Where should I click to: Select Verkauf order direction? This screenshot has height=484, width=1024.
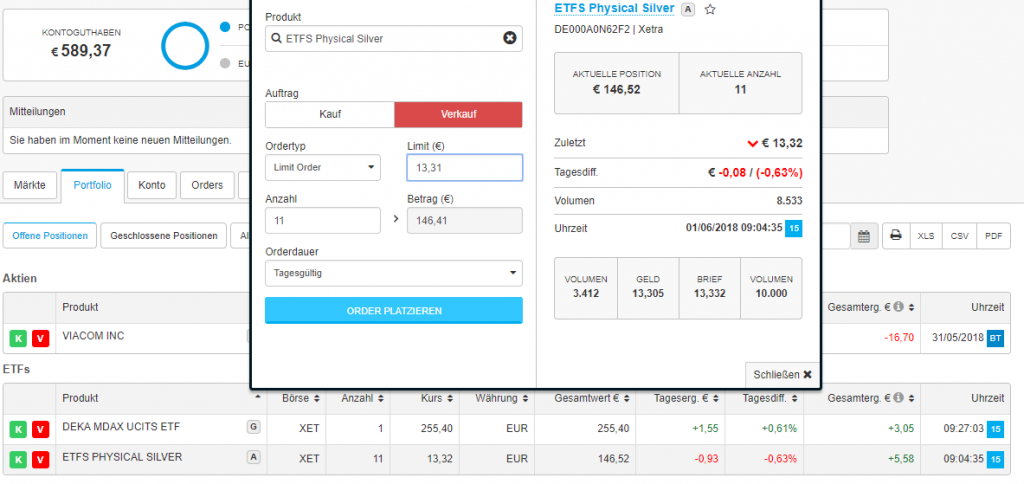tap(458, 115)
